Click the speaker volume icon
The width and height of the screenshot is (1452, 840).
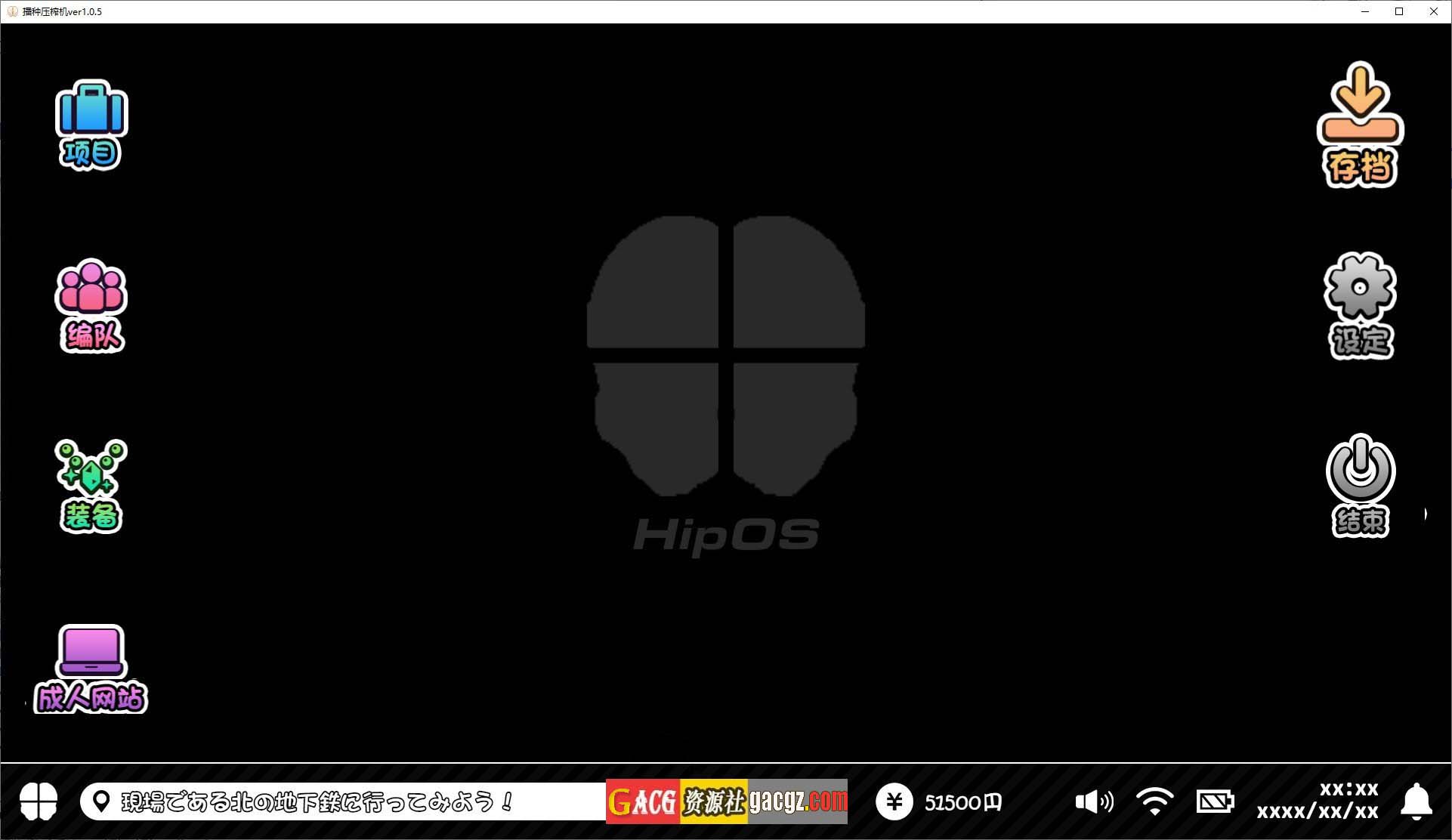(x=1094, y=801)
